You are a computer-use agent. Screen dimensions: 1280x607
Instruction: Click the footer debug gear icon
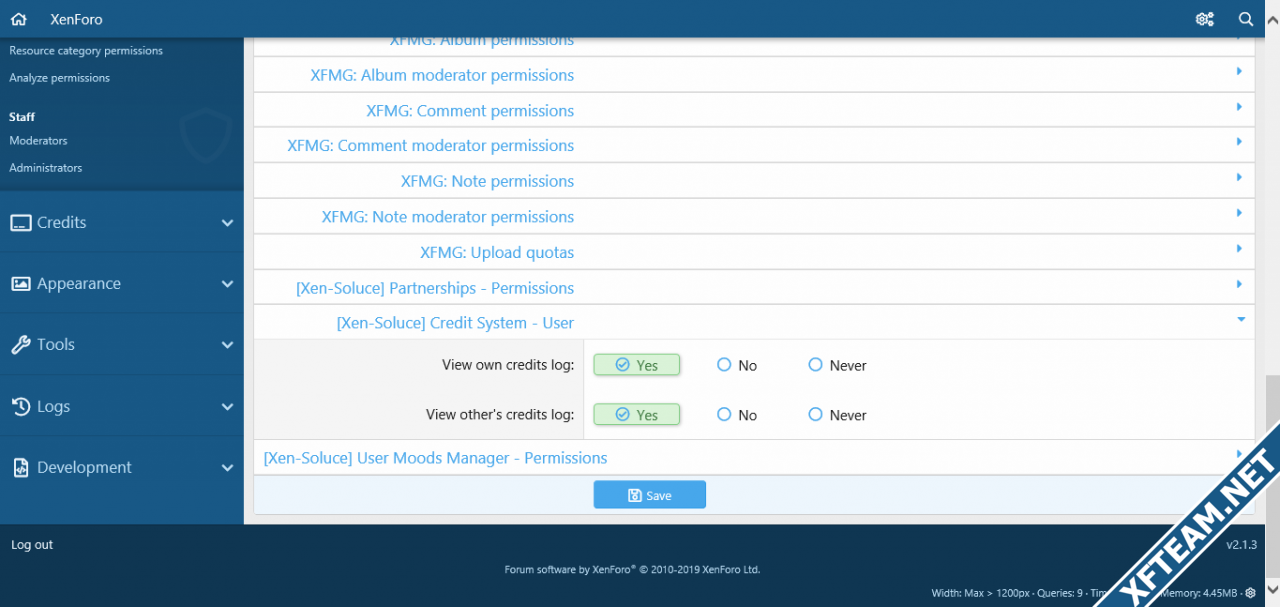click(1250, 593)
